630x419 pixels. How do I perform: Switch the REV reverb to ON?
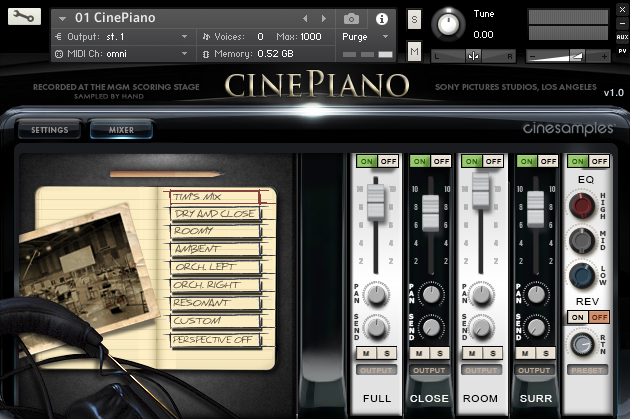(577, 317)
